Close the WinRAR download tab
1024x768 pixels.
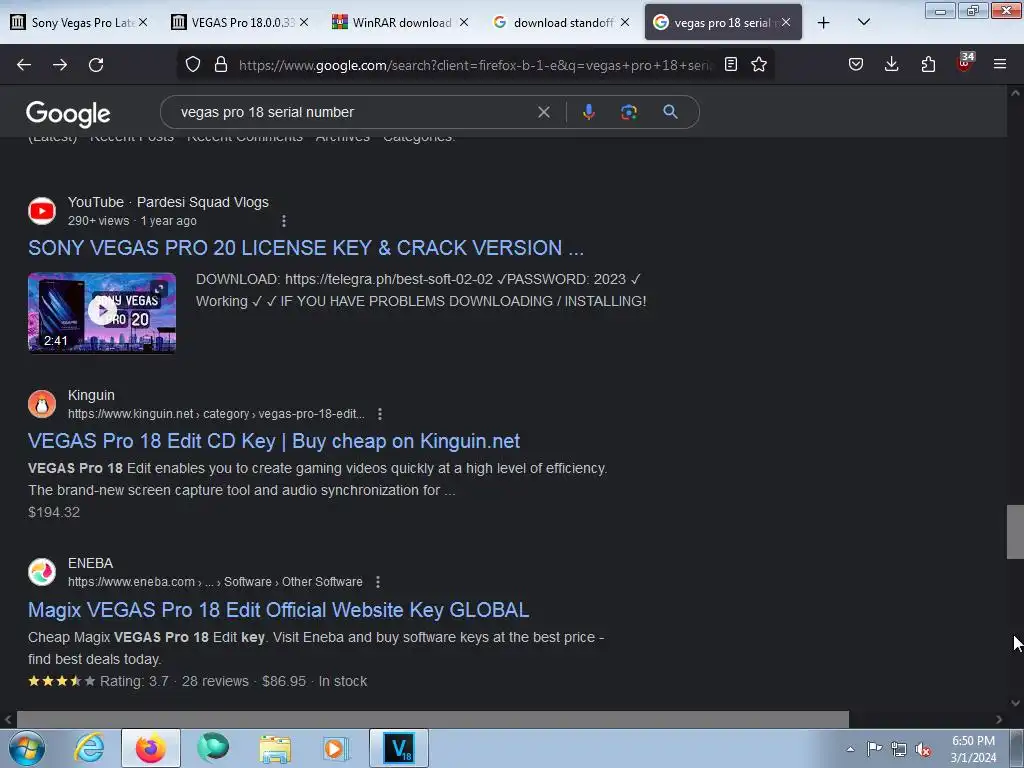pos(464,22)
